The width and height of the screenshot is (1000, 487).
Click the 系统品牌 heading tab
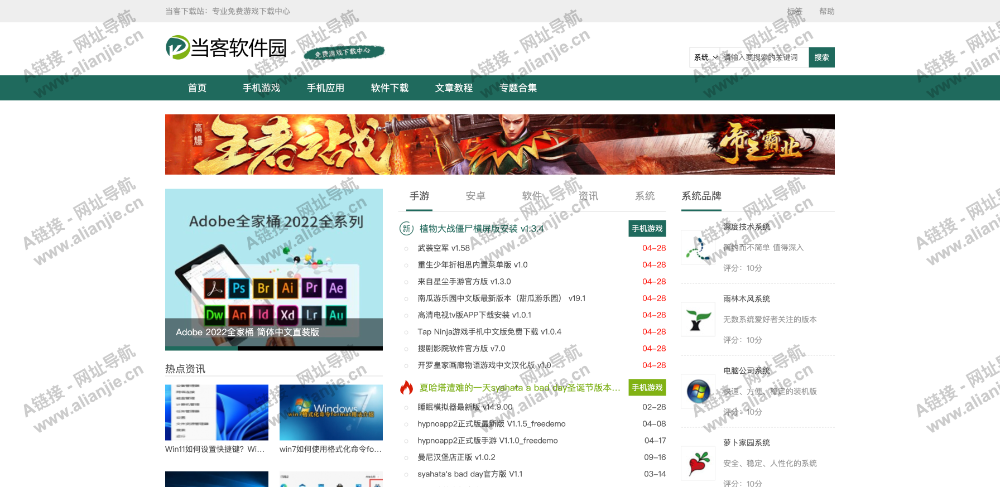coord(702,196)
